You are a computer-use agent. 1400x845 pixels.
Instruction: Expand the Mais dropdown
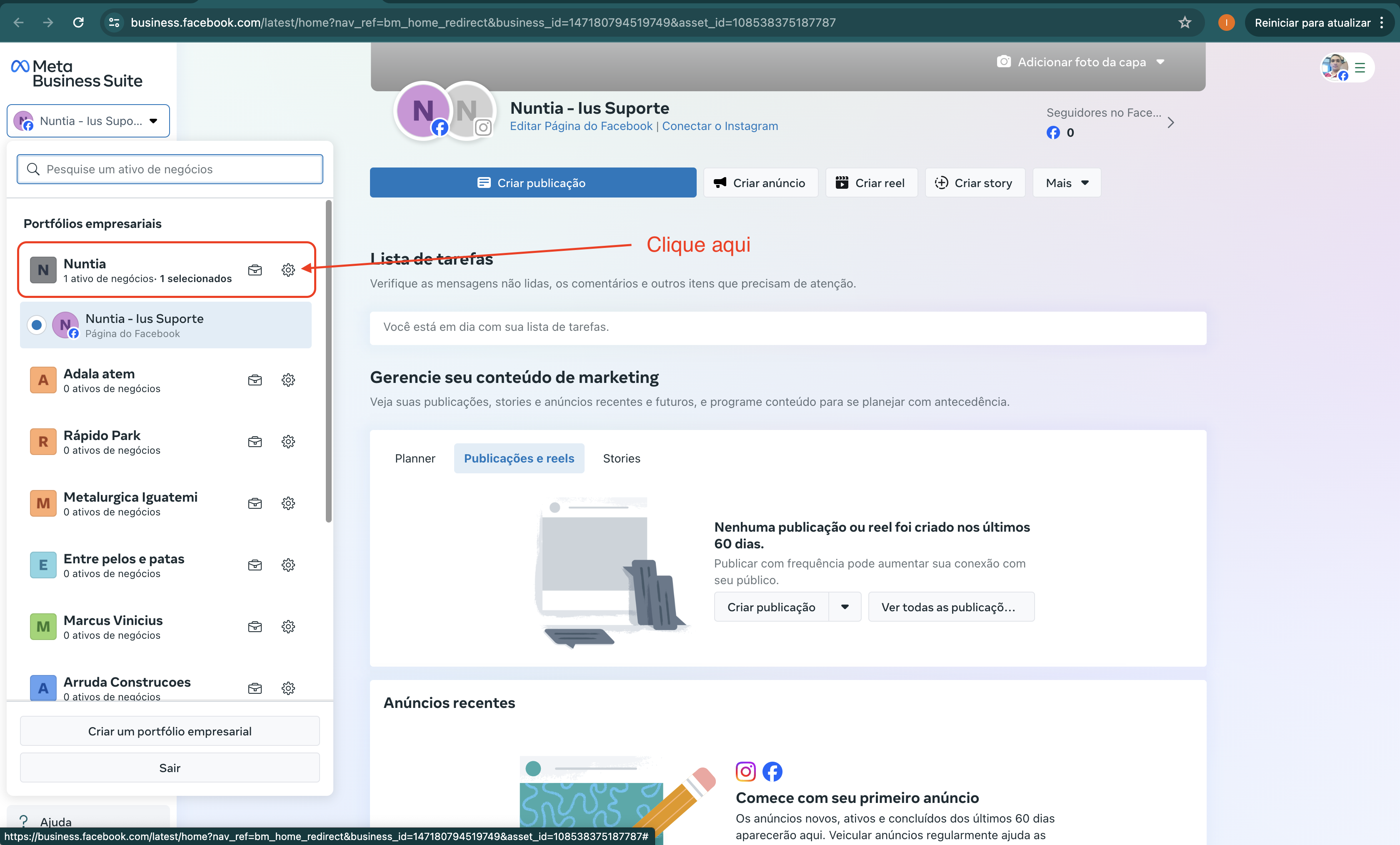1067,182
